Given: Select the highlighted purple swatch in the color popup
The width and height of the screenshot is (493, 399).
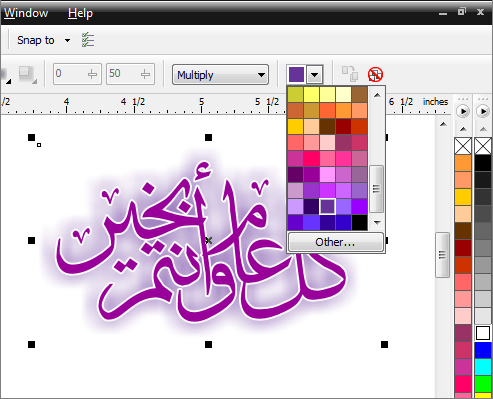Looking at the screenshot, I should (327, 207).
